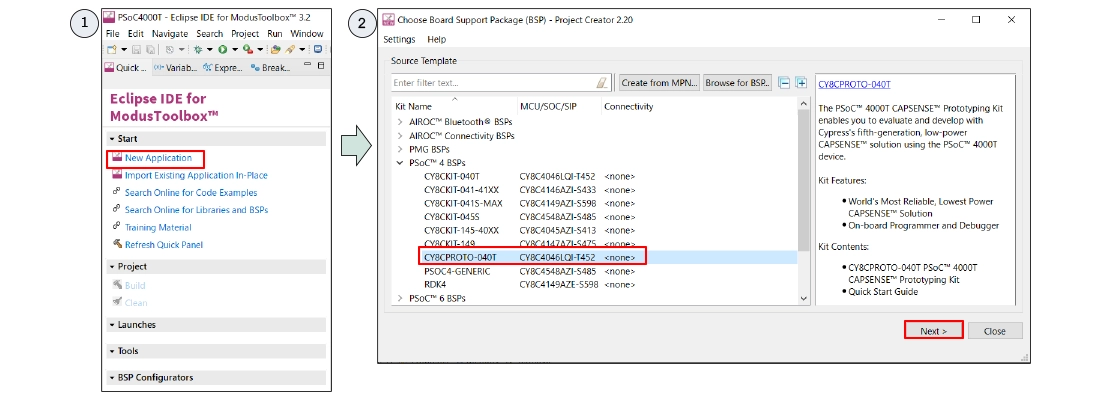Screen dimensions: 1100x400
Task: Switch to the Variables tab
Action: (x=175, y=67)
